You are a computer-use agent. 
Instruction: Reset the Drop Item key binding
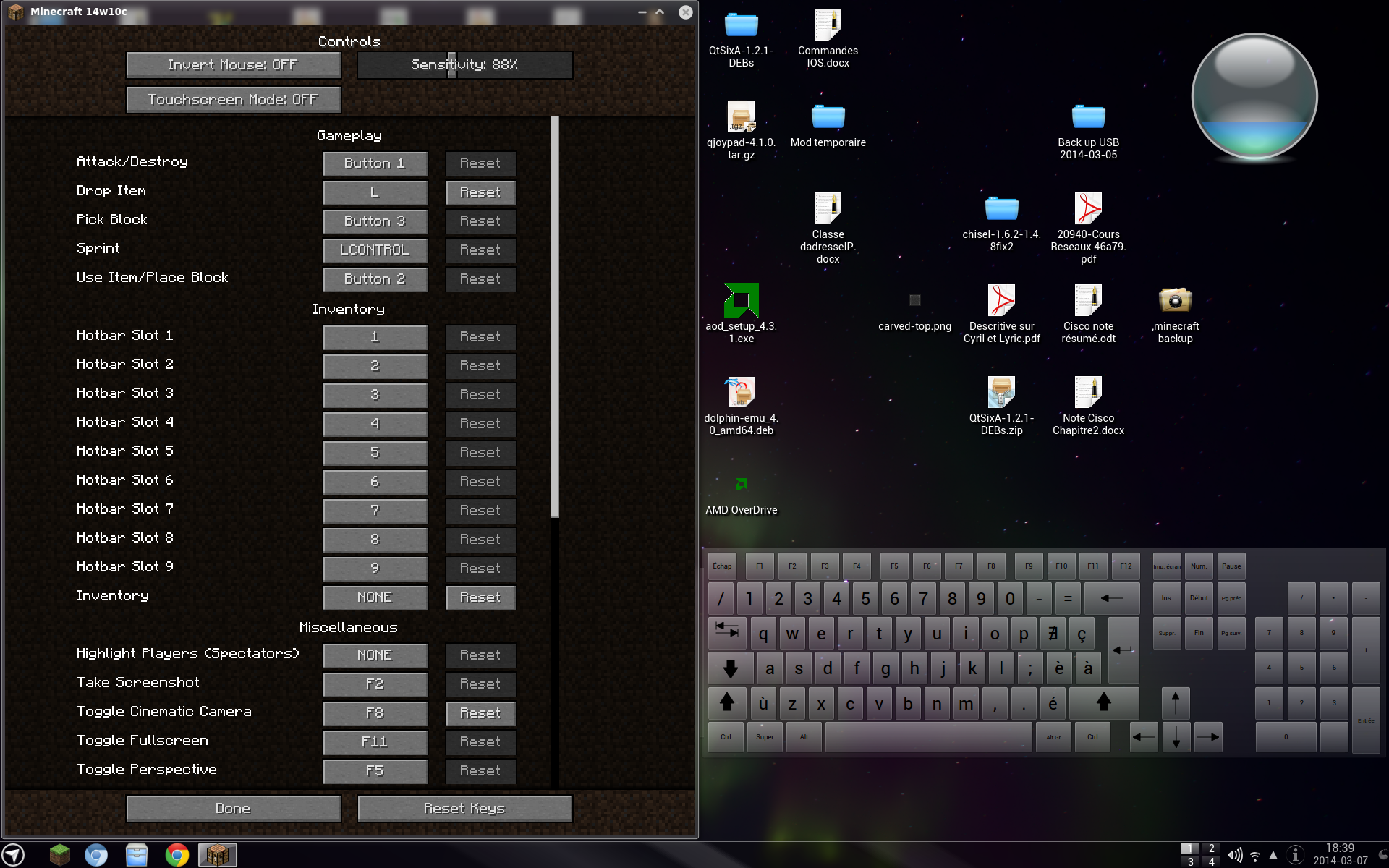click(480, 192)
